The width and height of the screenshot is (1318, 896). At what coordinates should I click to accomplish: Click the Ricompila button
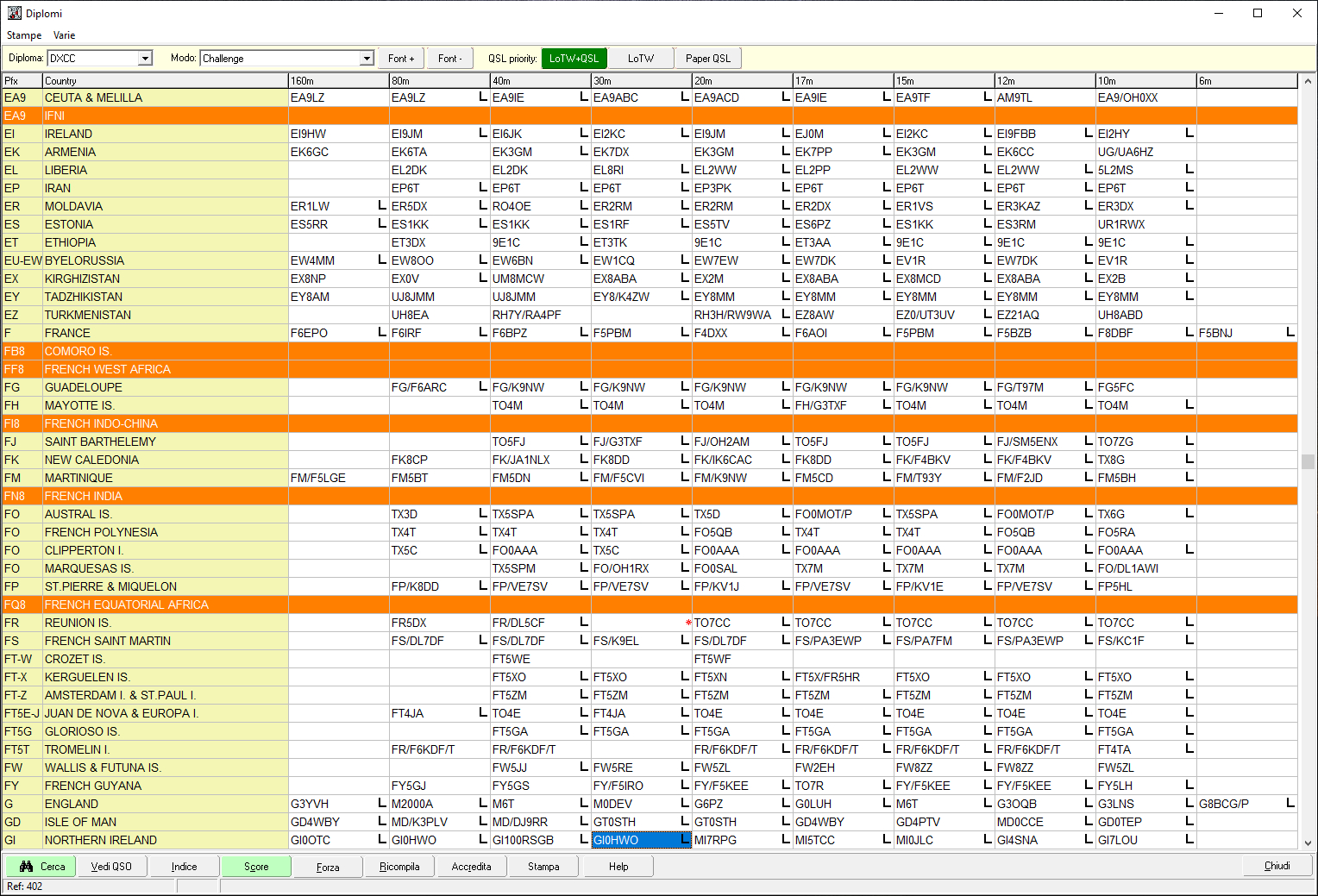point(399,867)
